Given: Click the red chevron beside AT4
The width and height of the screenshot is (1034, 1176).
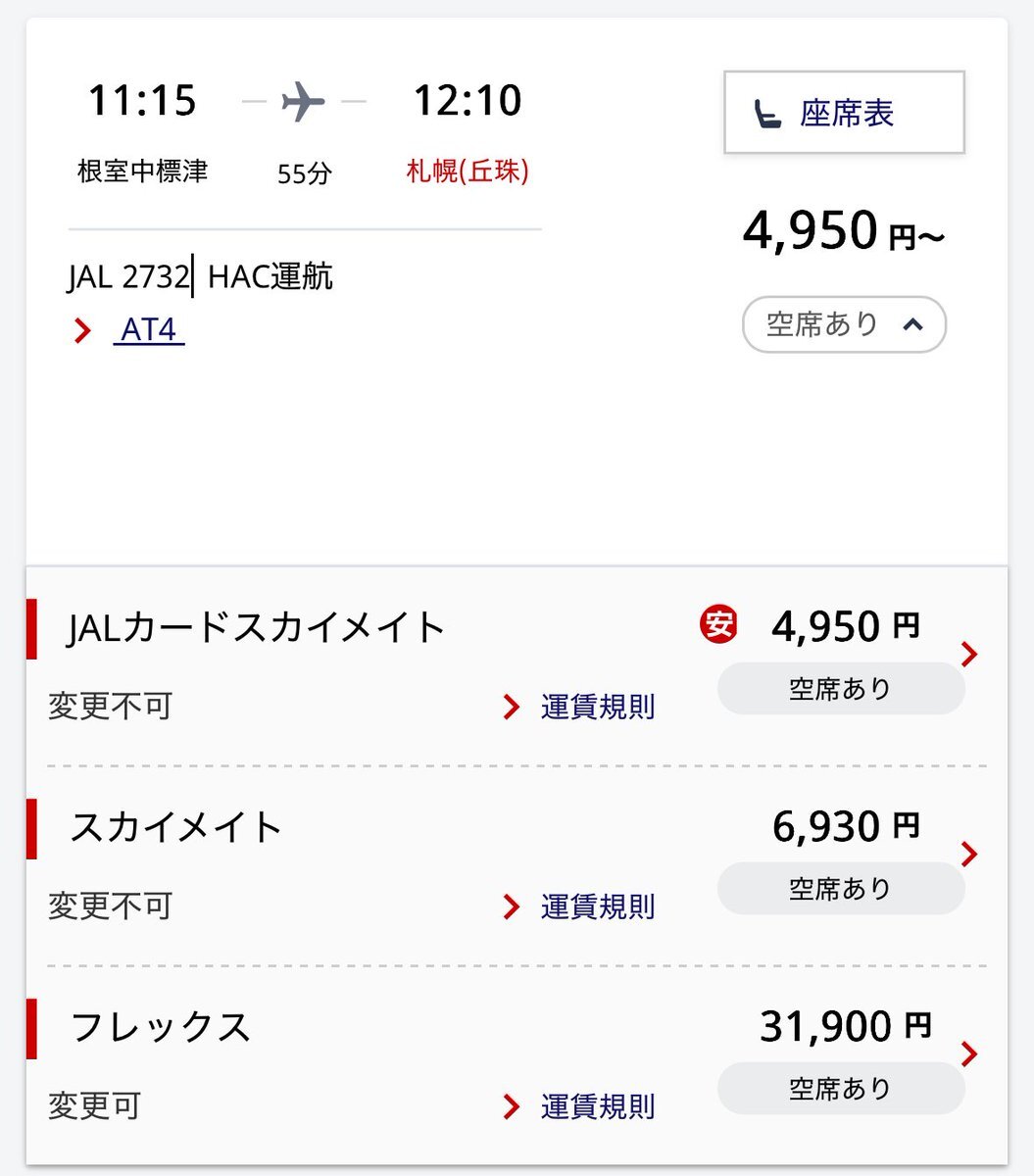Looking at the screenshot, I should (83, 331).
